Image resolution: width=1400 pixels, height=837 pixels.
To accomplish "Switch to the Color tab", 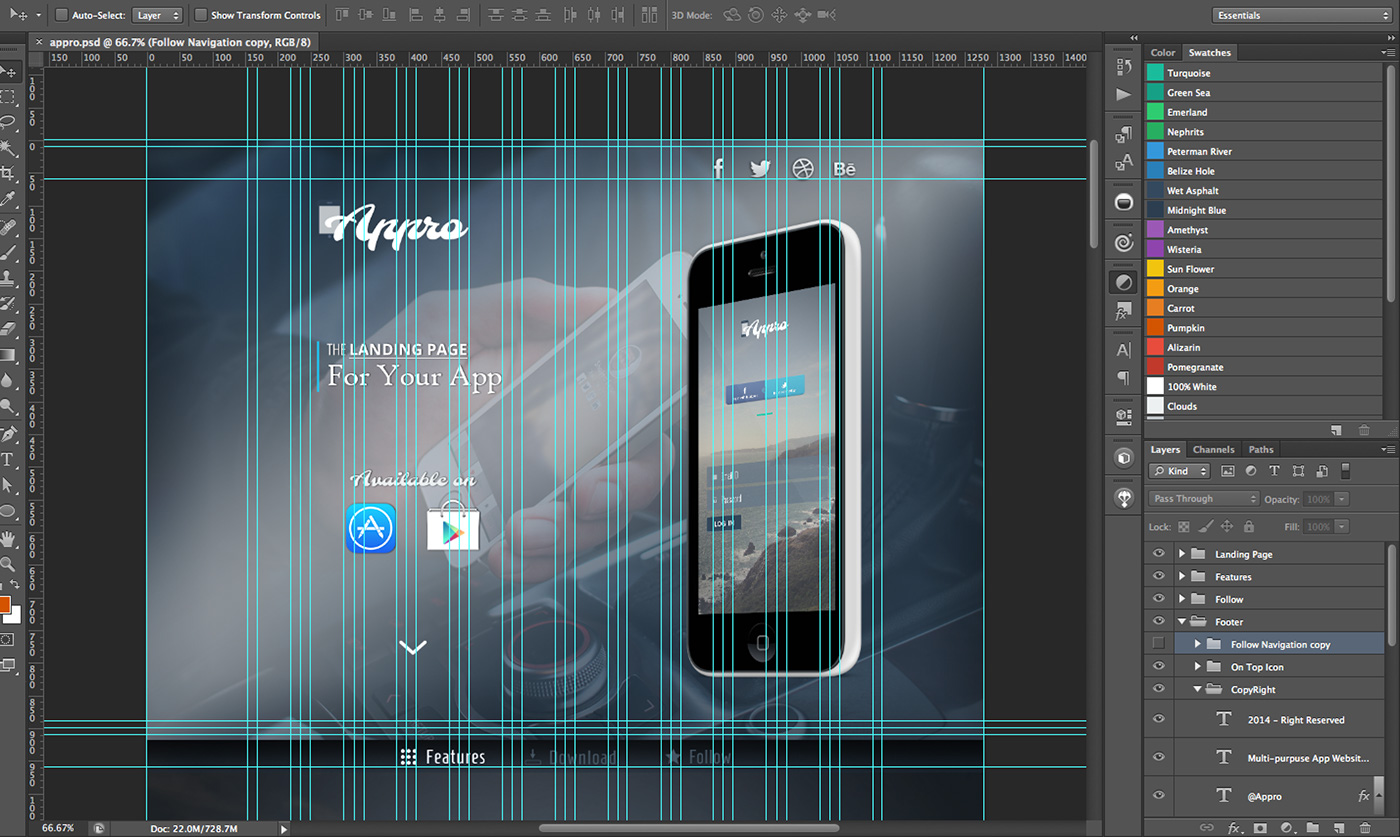I will point(1163,52).
